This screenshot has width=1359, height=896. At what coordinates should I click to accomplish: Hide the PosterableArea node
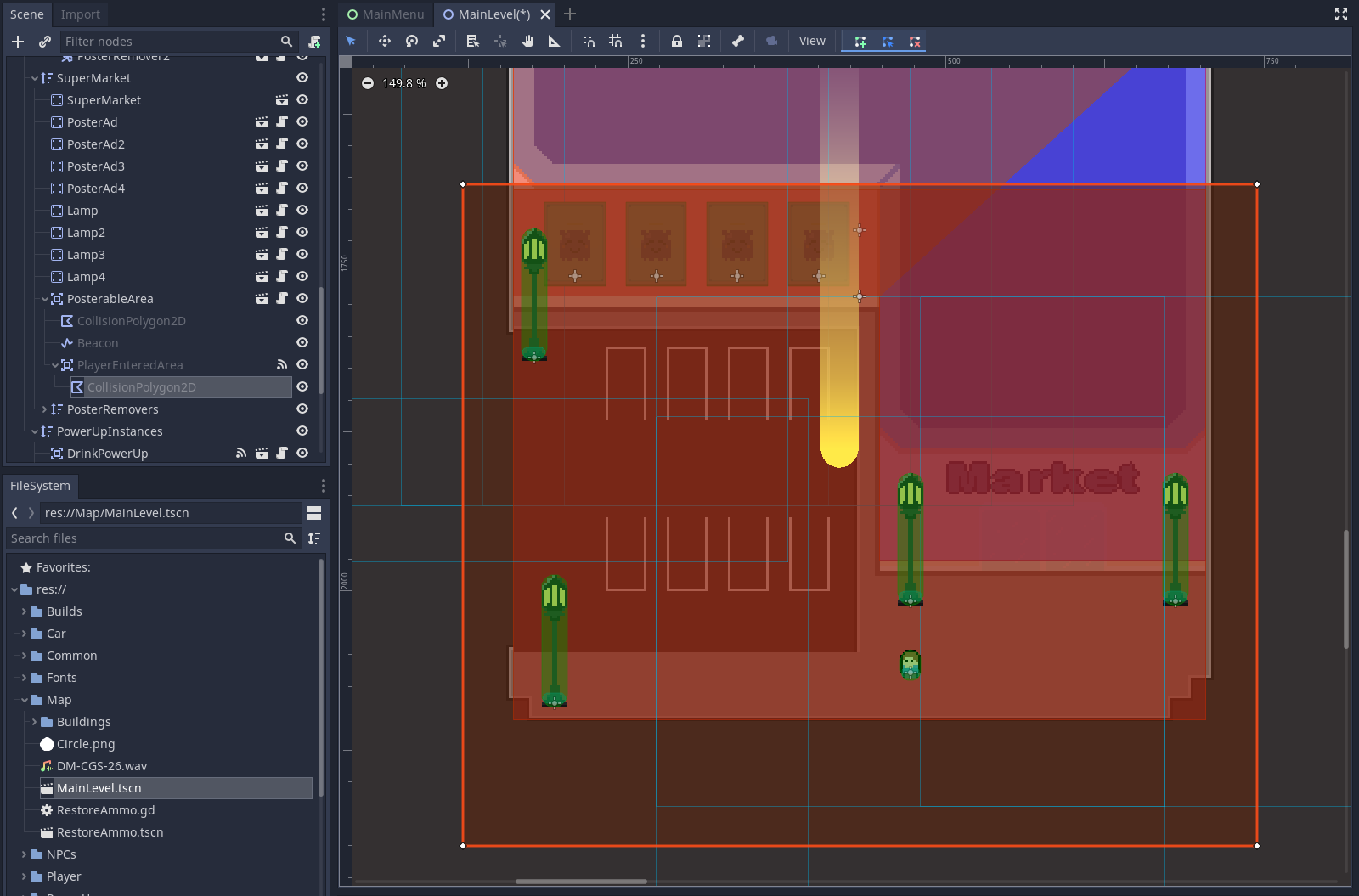[x=302, y=298]
